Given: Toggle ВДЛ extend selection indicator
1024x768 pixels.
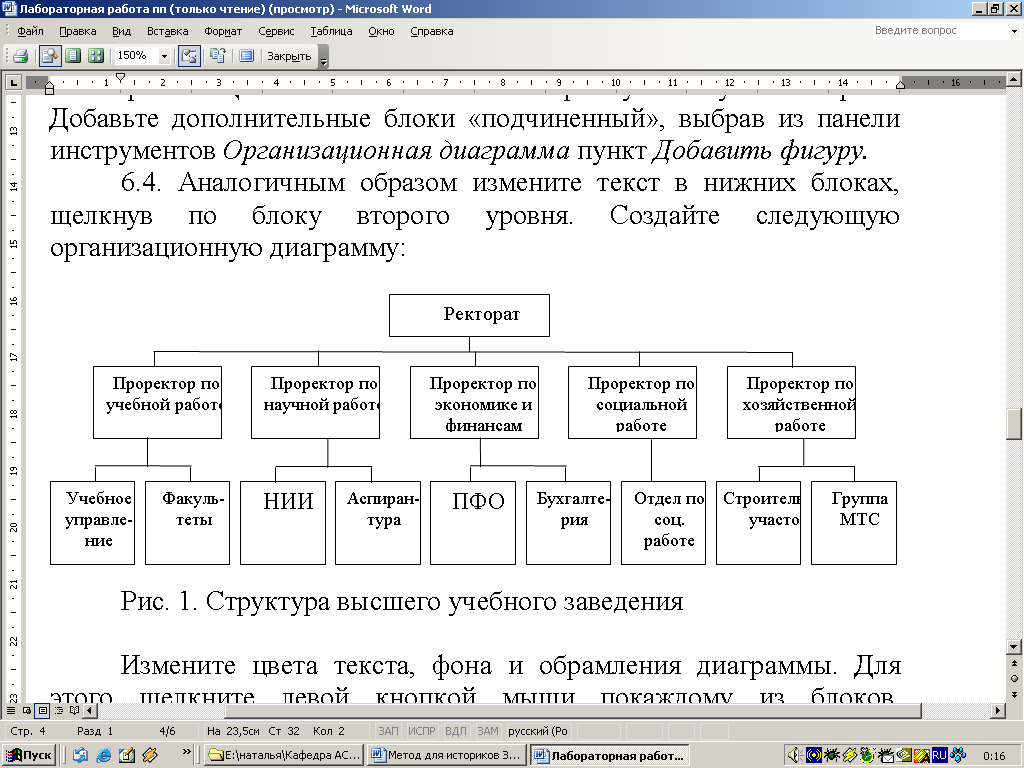Looking at the screenshot, I should (x=455, y=731).
